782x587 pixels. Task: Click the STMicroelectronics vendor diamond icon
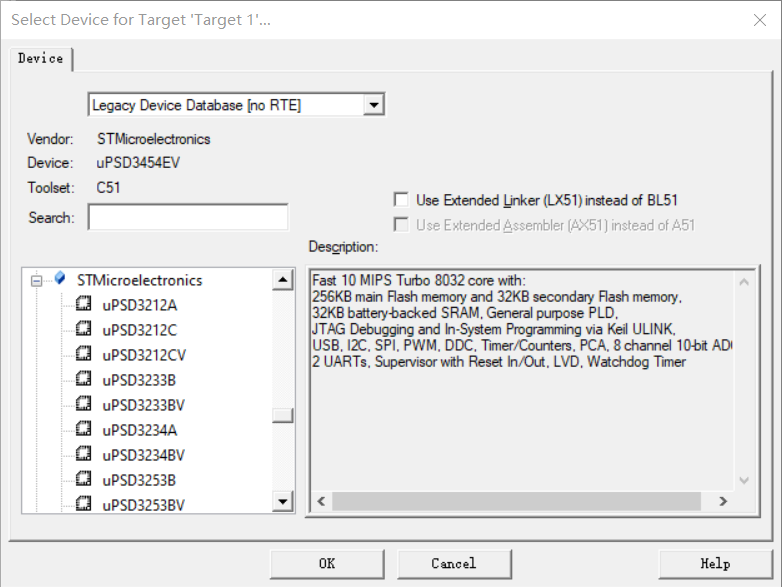[x=60, y=278]
